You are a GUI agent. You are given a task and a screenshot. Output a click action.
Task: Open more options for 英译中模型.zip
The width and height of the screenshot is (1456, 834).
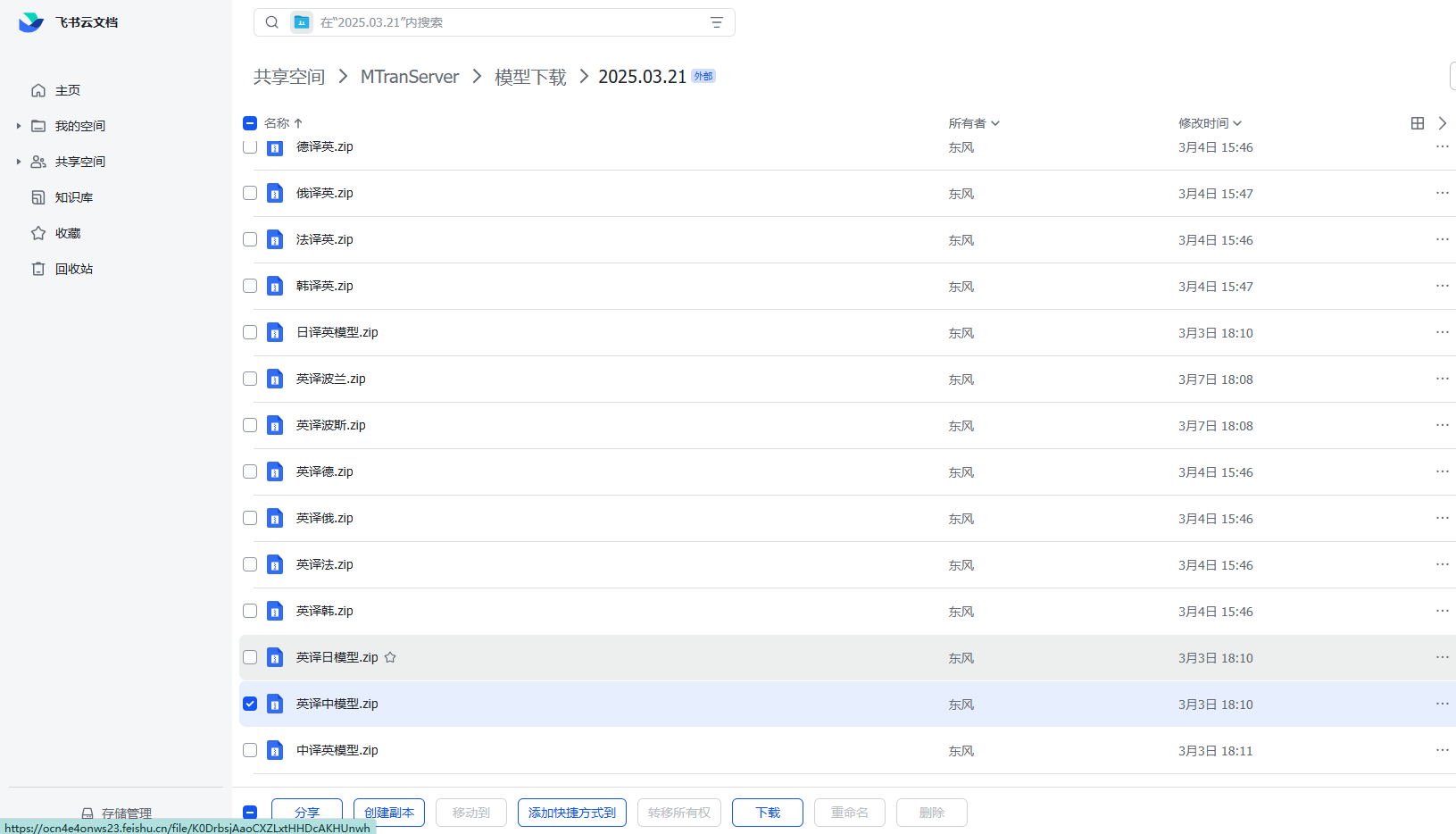[1443, 704]
